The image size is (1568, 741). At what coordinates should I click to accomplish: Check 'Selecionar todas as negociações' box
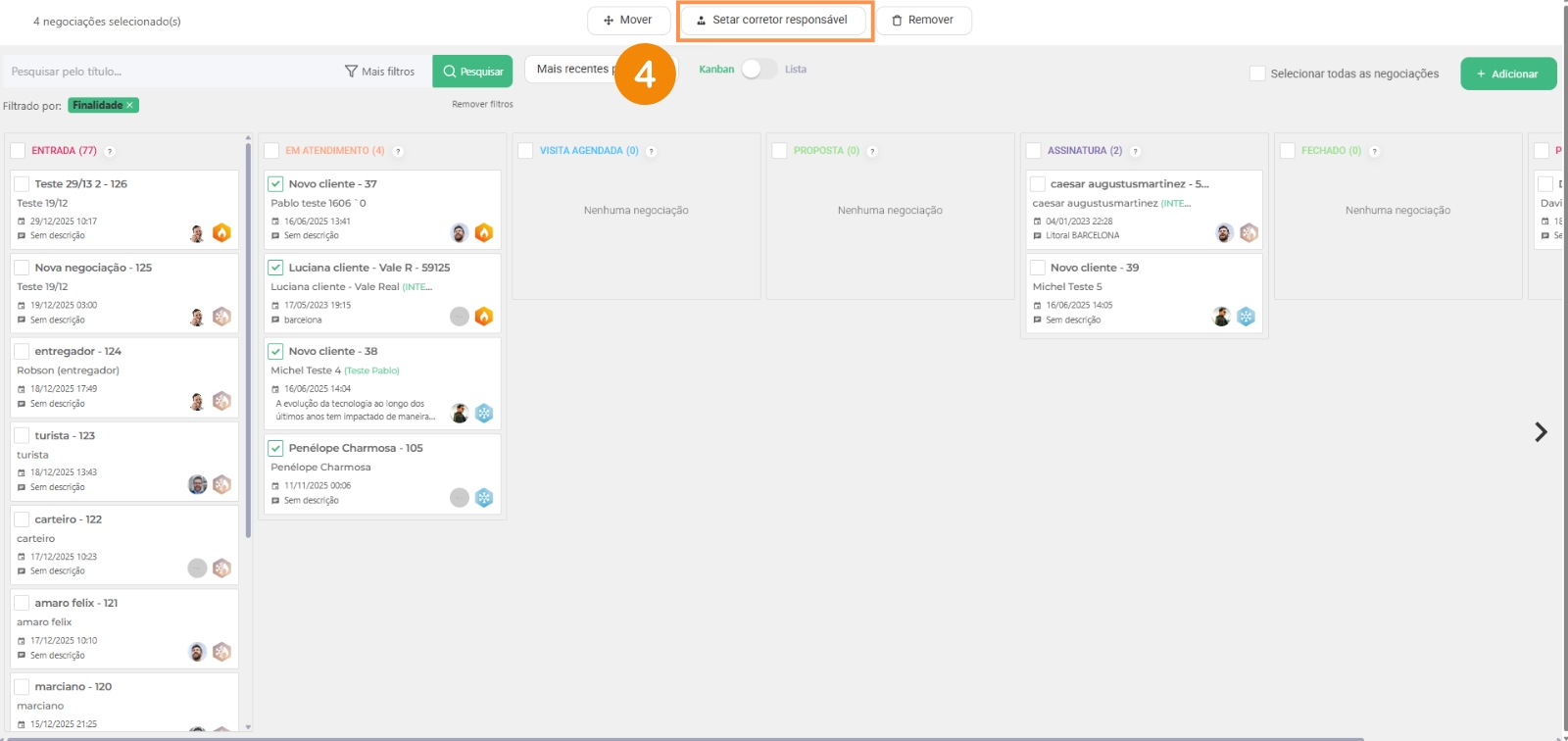pyautogui.click(x=1257, y=74)
